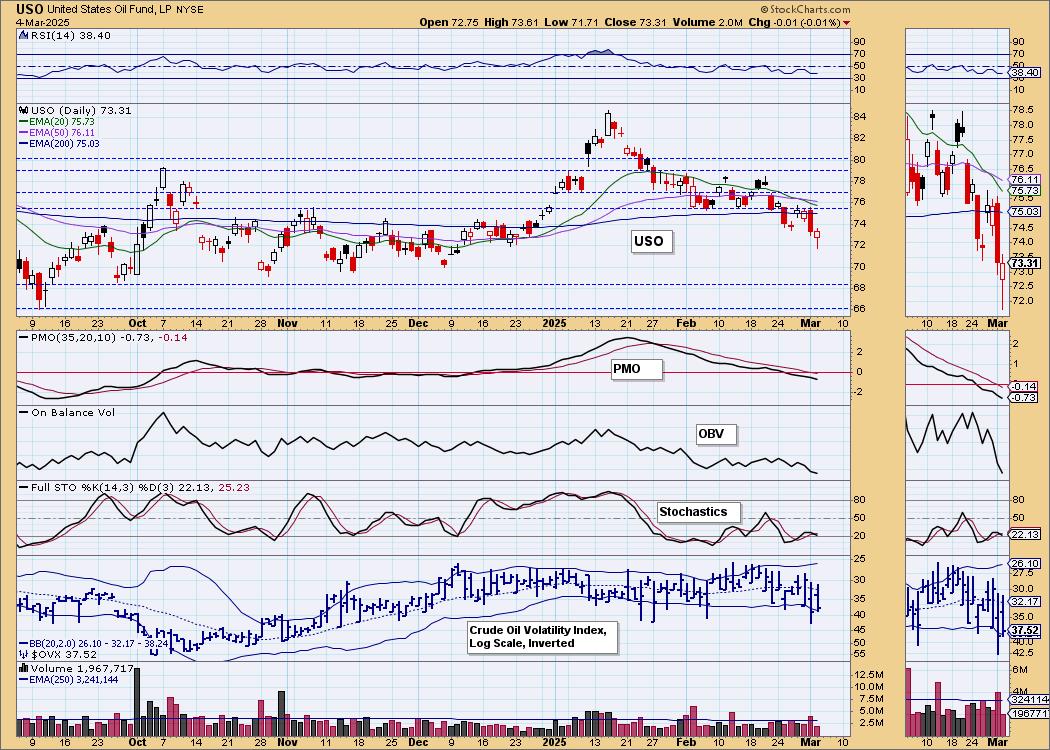The height and width of the screenshot is (750, 1050).
Task: Click the Volume 2.0M header value
Action: pyautogui.click(x=708, y=22)
